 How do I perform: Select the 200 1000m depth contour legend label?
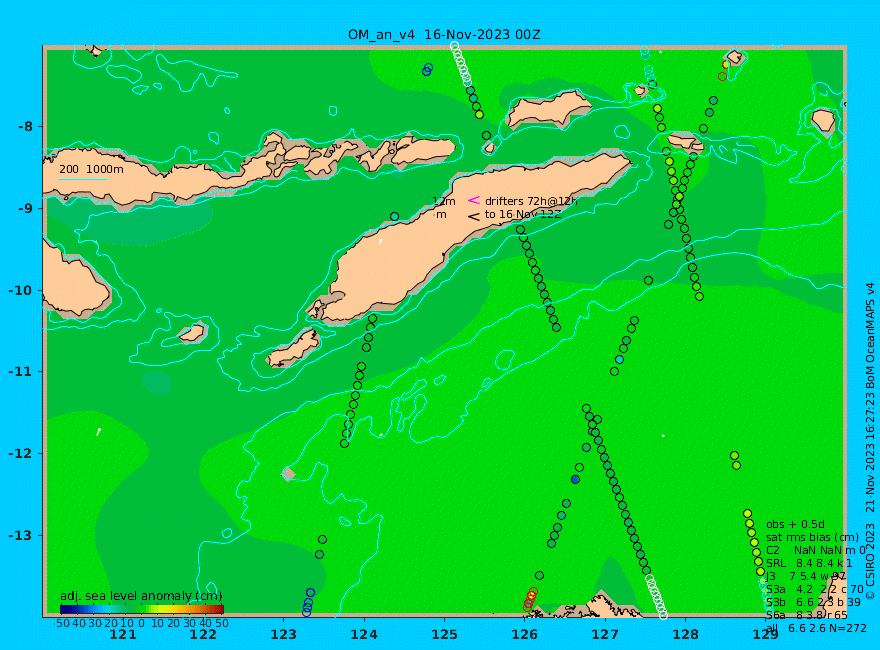(x=91, y=169)
